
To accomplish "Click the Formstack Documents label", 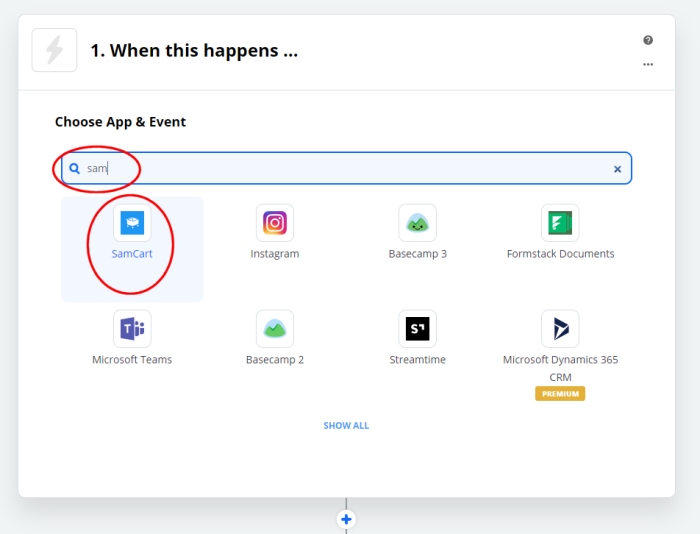I will 560,254.
